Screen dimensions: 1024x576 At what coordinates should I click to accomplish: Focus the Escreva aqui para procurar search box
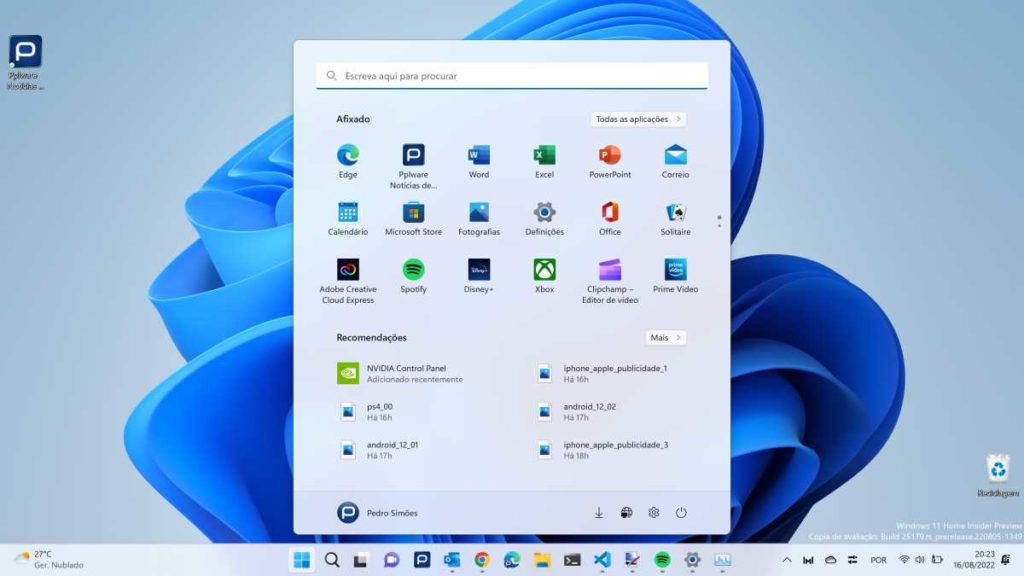(512, 76)
